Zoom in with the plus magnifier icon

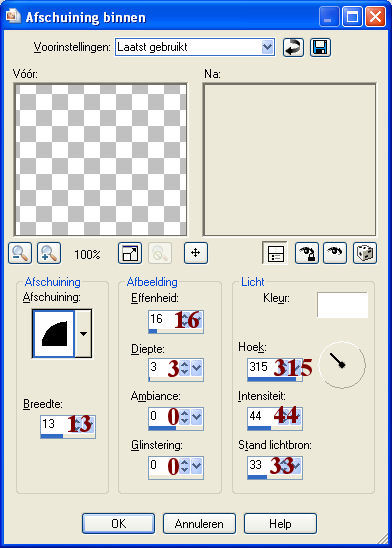[x=49, y=253]
